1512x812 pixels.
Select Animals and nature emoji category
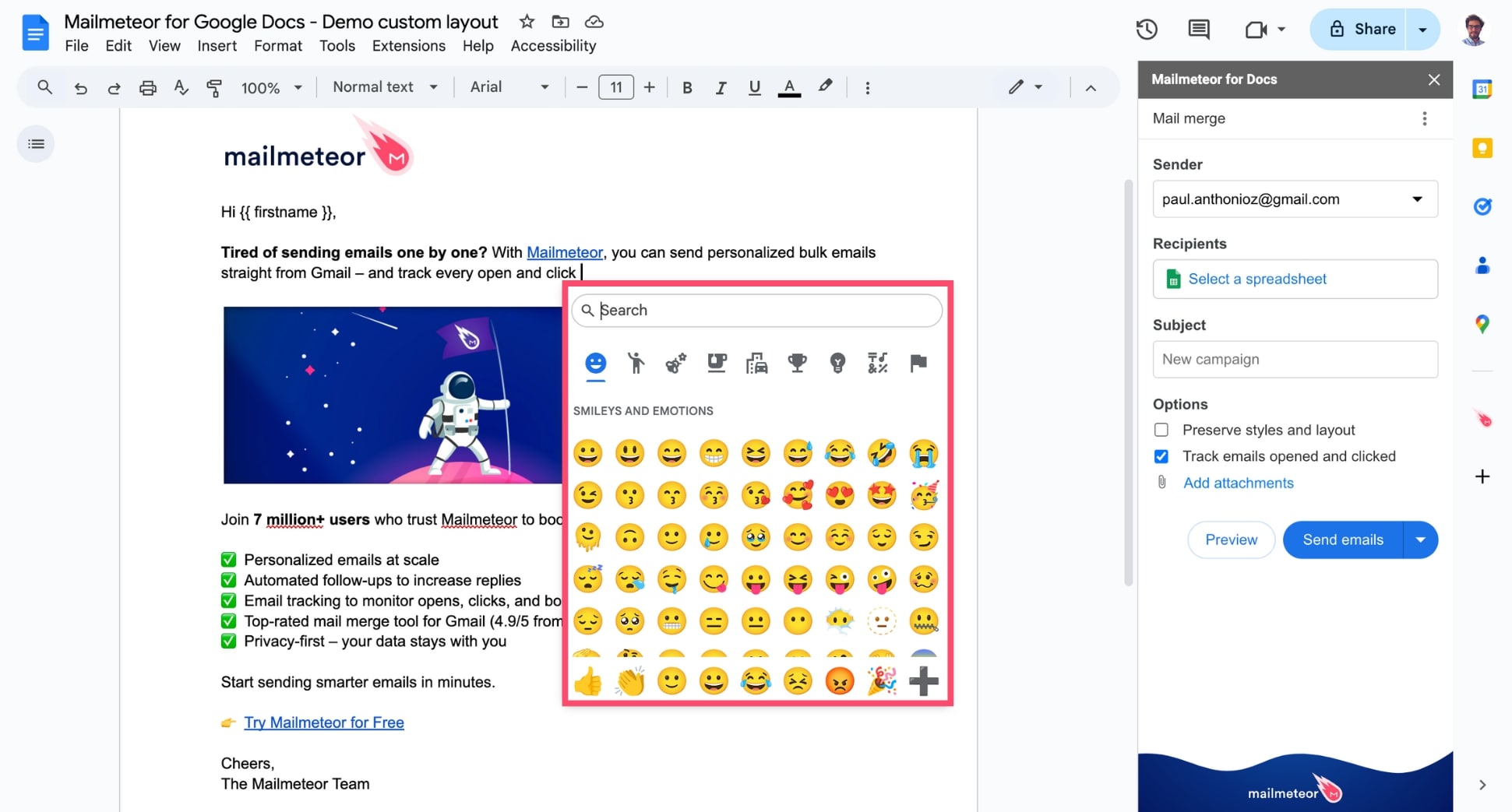coord(675,363)
